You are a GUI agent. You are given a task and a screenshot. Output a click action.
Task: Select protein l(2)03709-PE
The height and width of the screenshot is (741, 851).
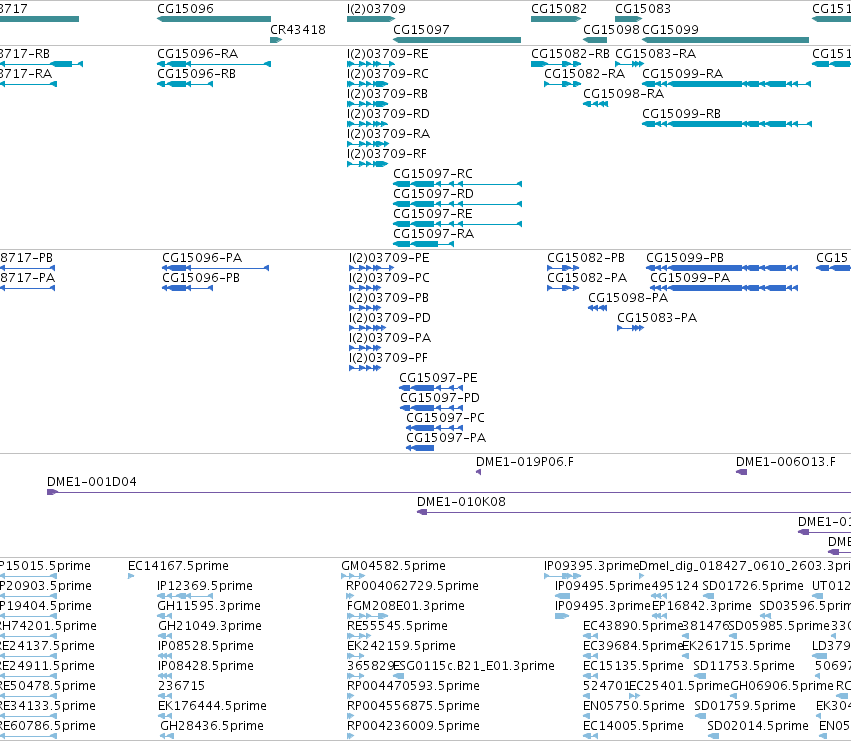389,258
